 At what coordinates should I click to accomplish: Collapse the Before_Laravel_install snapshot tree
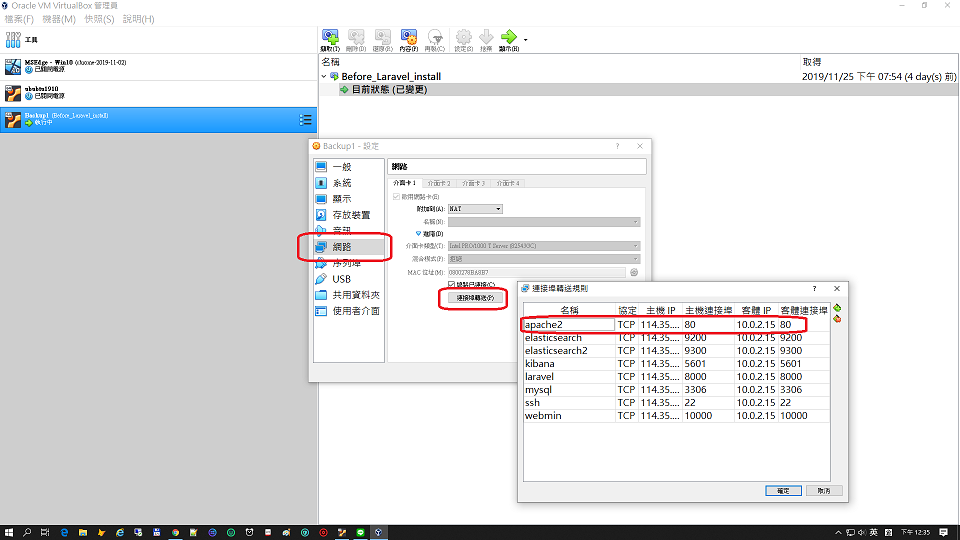click(324, 77)
